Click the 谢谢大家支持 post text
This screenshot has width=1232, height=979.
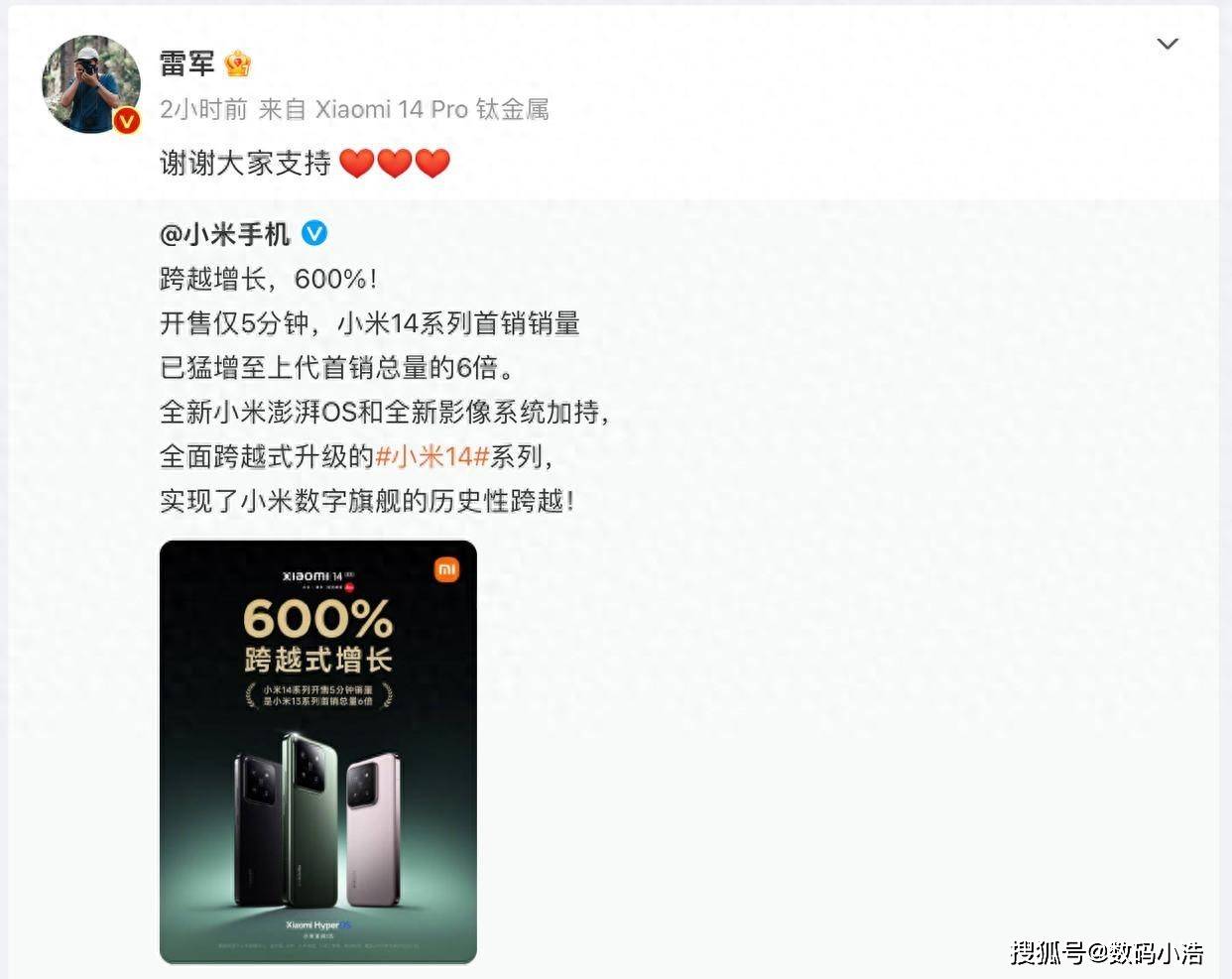pyautogui.click(x=245, y=163)
